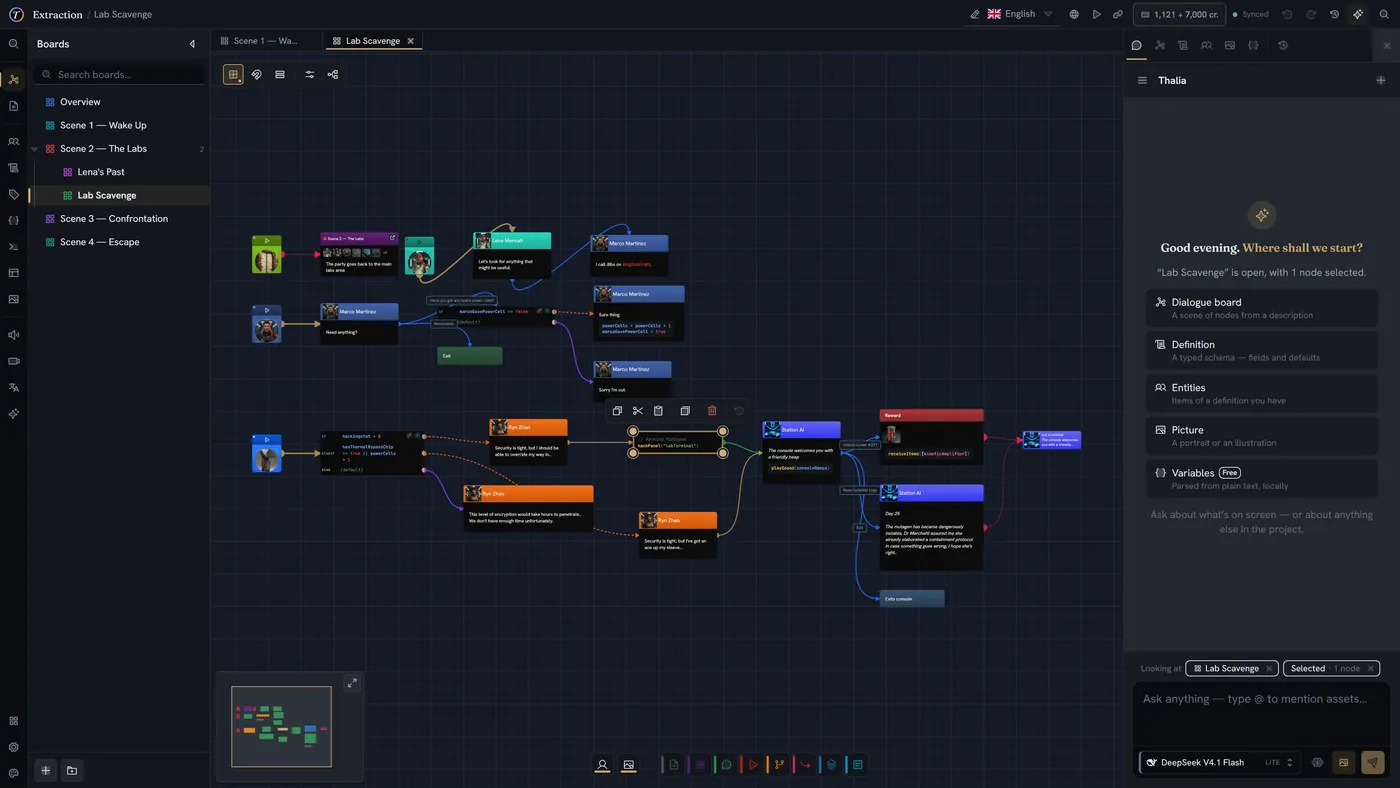
Task: Toggle snap magnet on canvas toolbar
Action: click(256, 74)
